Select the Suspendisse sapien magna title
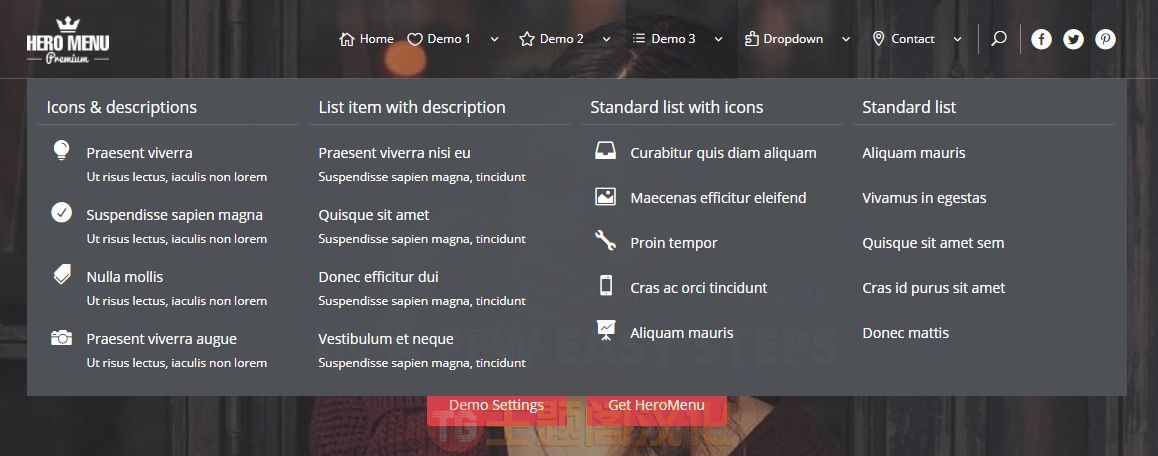This screenshot has height=456, width=1158. click(x=174, y=215)
